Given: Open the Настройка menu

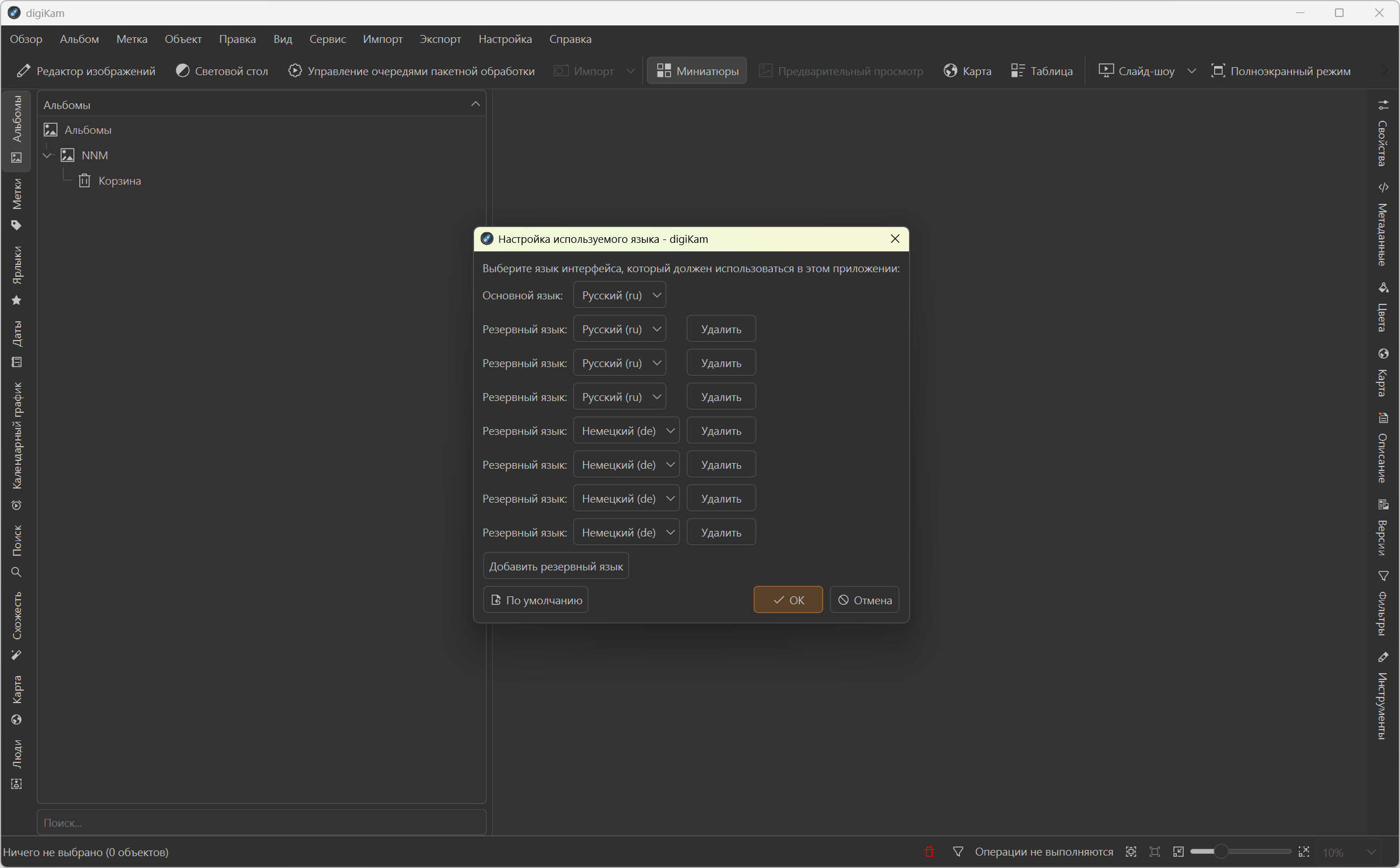Looking at the screenshot, I should click(x=505, y=38).
